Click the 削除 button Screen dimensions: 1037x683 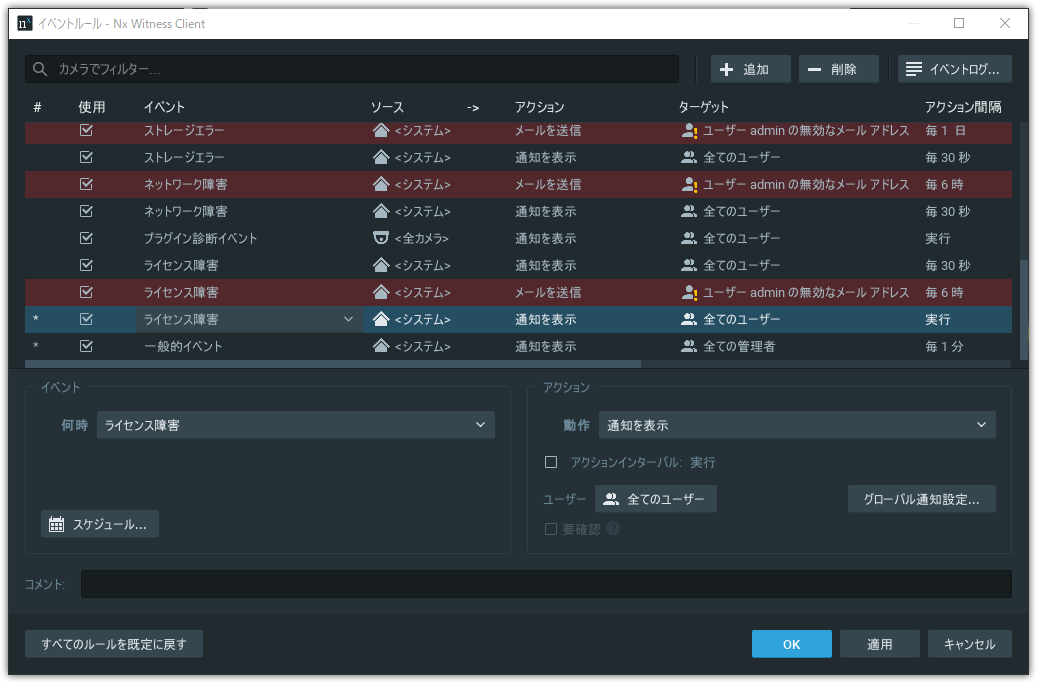pos(839,69)
